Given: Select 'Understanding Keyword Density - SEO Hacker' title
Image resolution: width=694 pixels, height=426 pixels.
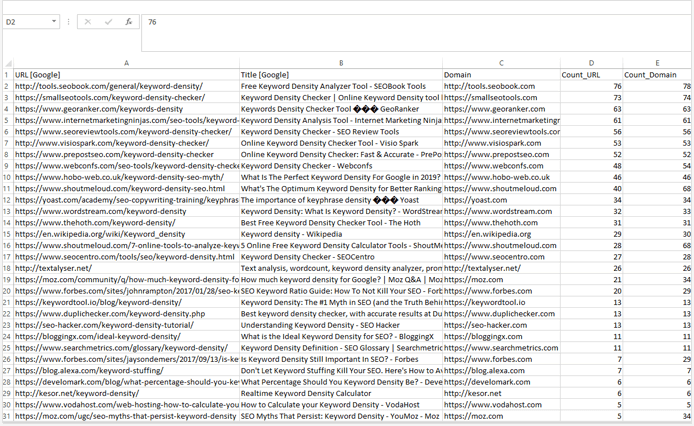Looking at the screenshot, I should click(341, 325).
